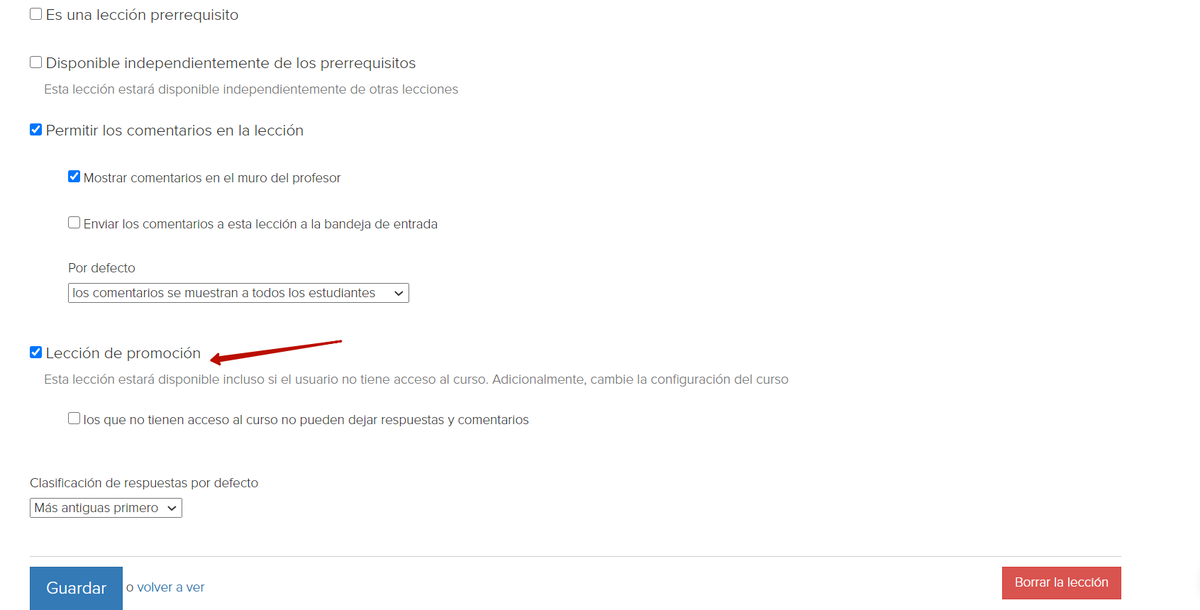Screen dimensions: 1200x610
Task: Check box restricting responses from users without access
Action: [74, 419]
